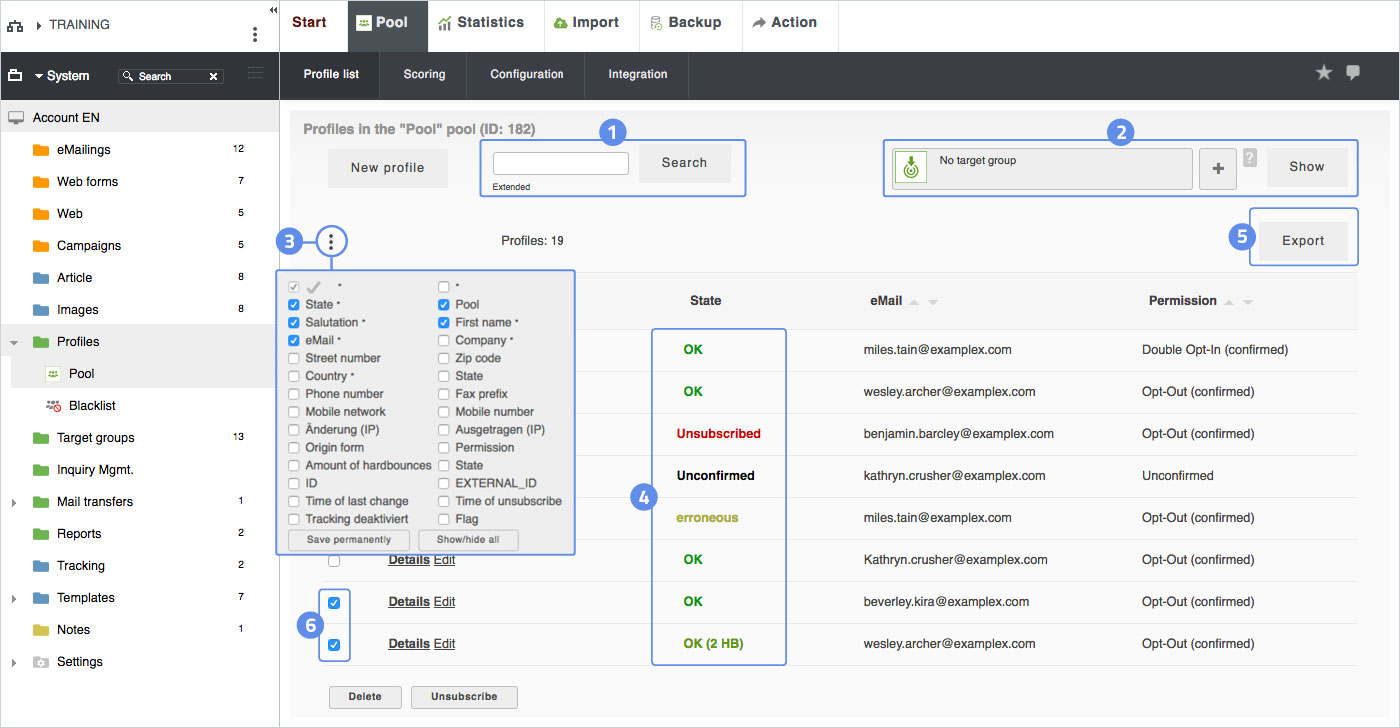Collapse the left sidebar panel
Viewport: 1400px width, 728px height.
tap(273, 9)
